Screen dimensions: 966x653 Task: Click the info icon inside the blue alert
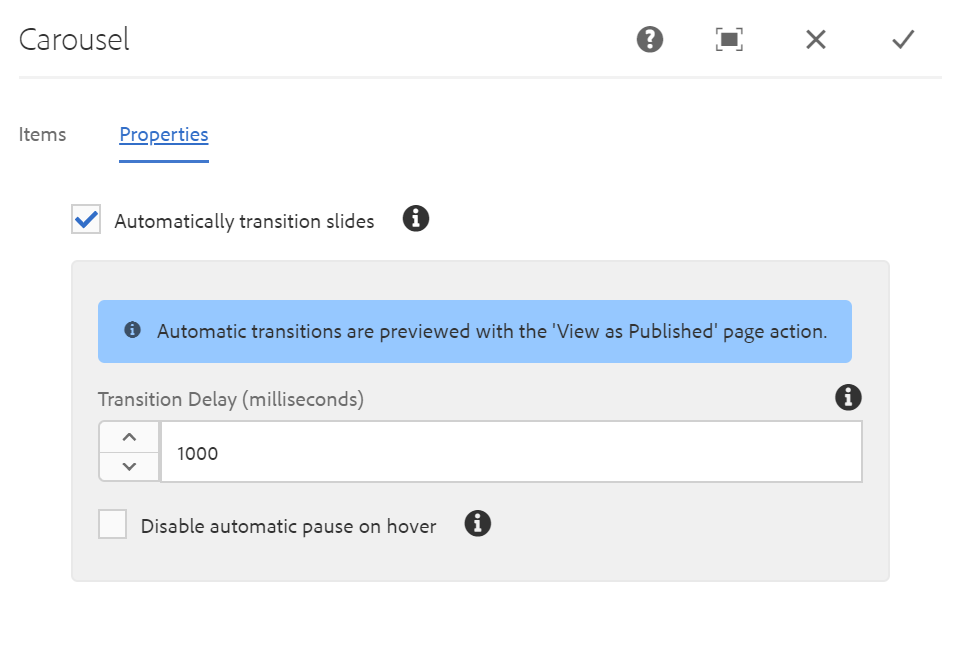coord(132,330)
